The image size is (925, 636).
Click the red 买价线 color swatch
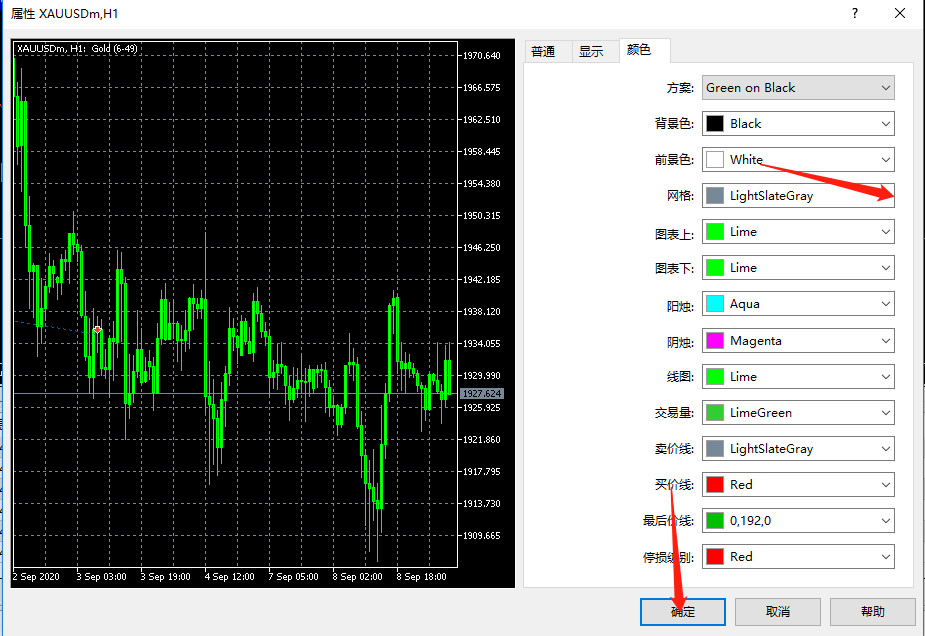(715, 484)
